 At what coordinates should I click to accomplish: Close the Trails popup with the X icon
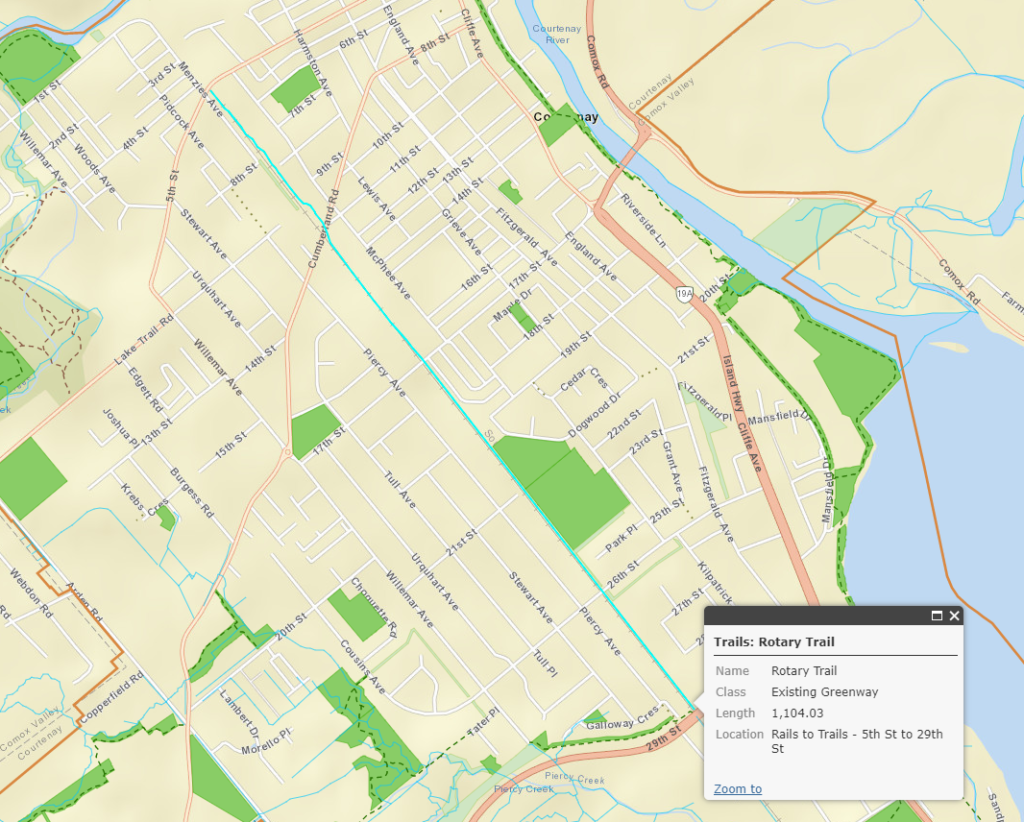[955, 617]
